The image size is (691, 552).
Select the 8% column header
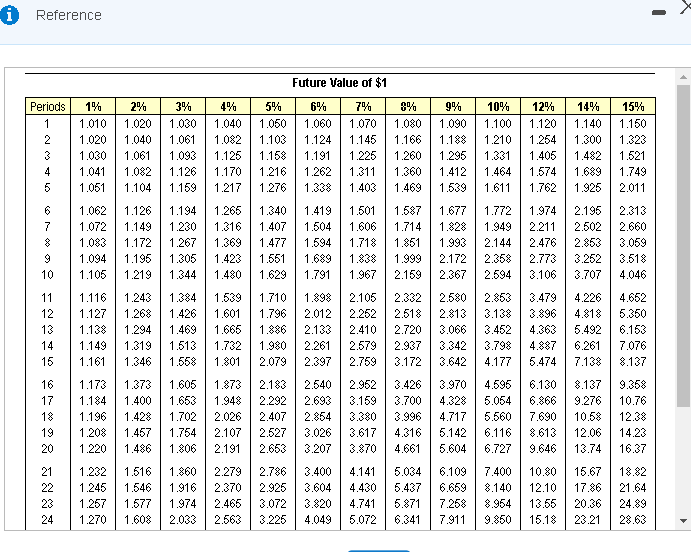[408, 107]
